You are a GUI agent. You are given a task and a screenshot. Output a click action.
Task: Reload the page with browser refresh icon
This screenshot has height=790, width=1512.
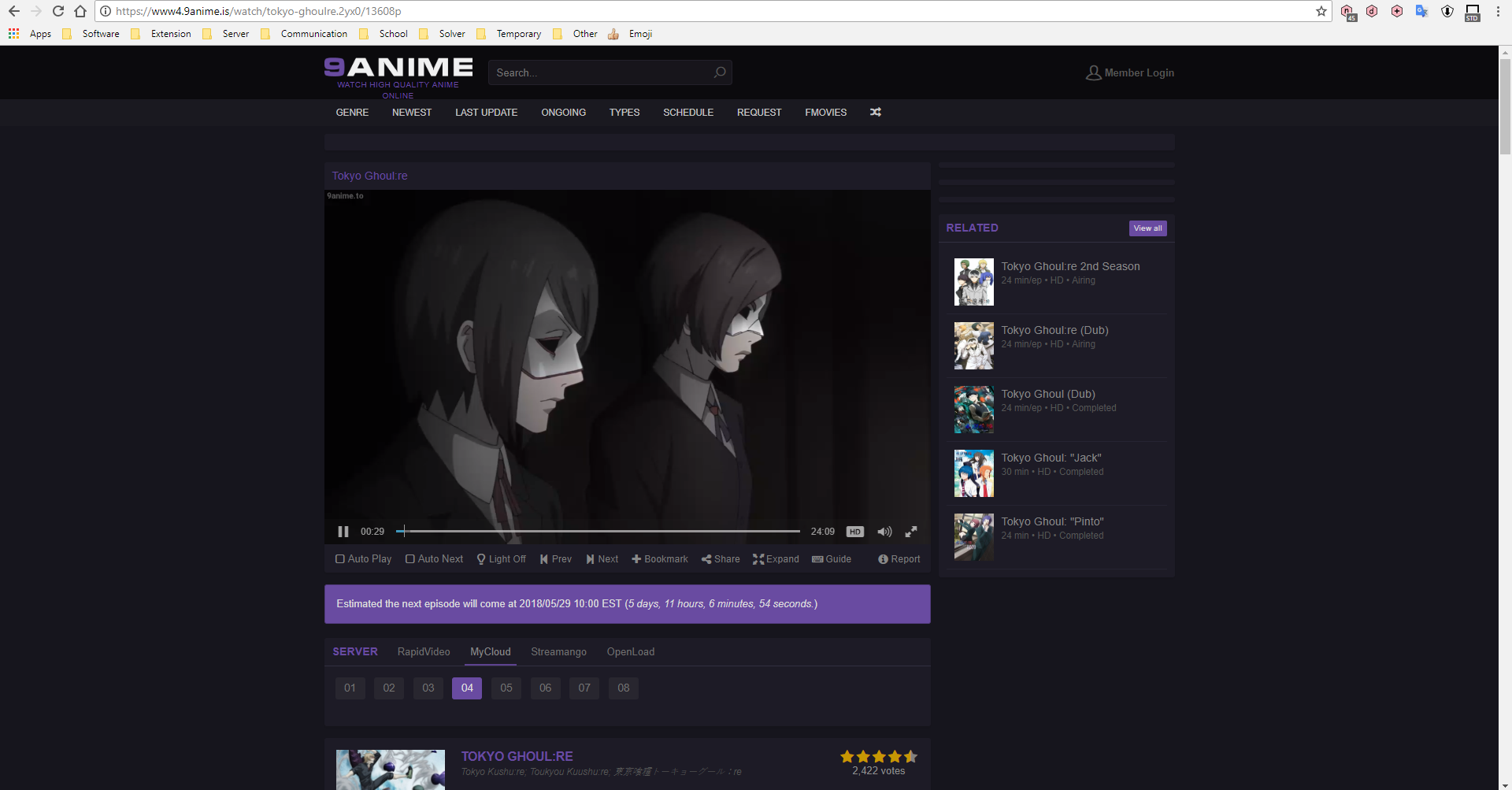(x=57, y=11)
